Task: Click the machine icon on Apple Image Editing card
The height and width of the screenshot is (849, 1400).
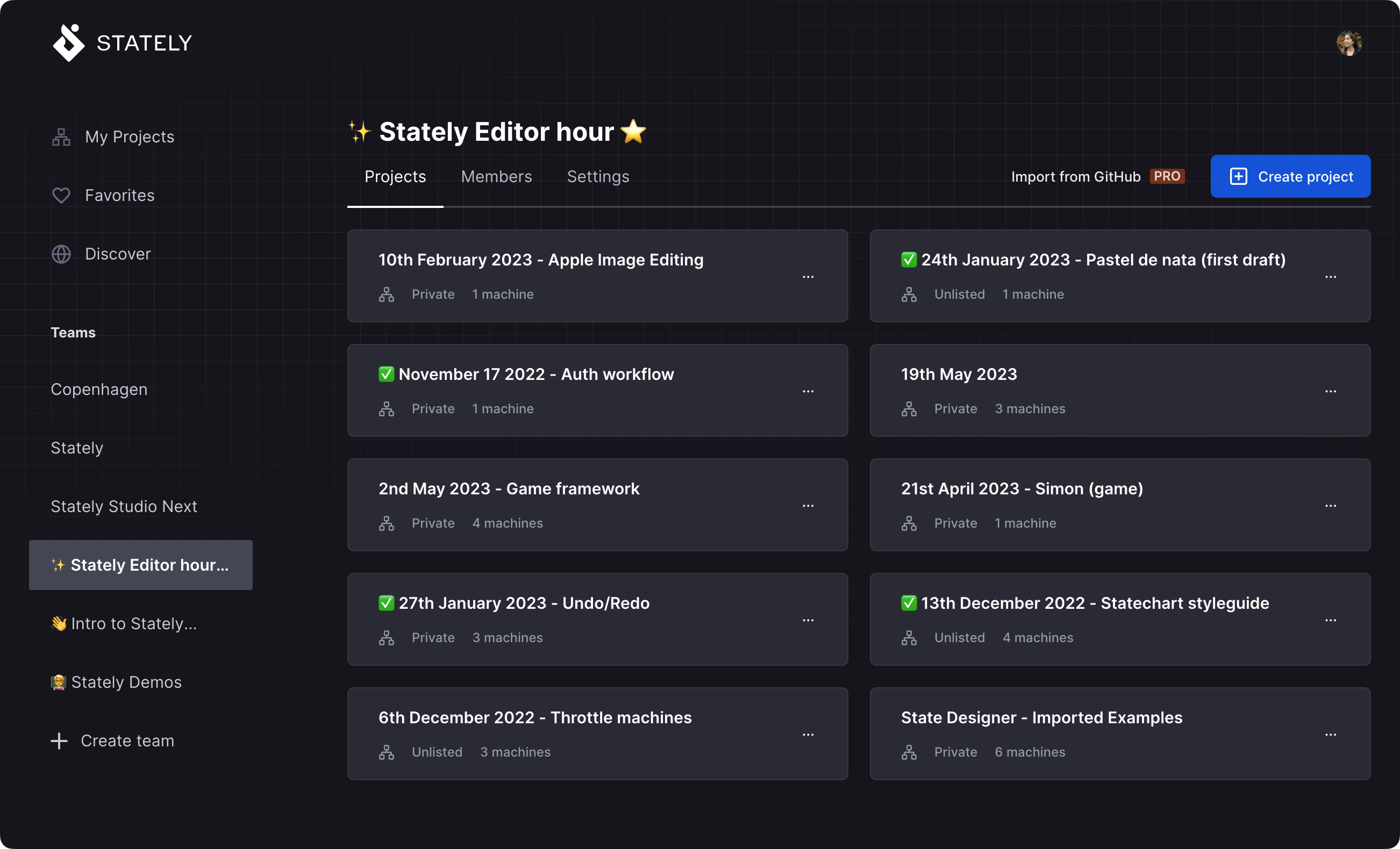Action: 387,294
